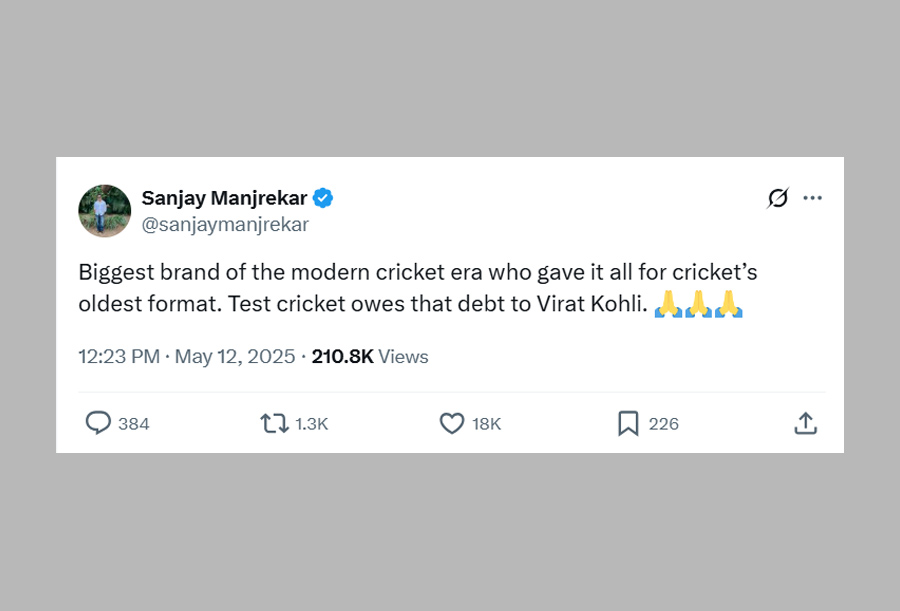The width and height of the screenshot is (900, 611).
Task: View the 210.8K Views analytics
Action: coord(370,357)
